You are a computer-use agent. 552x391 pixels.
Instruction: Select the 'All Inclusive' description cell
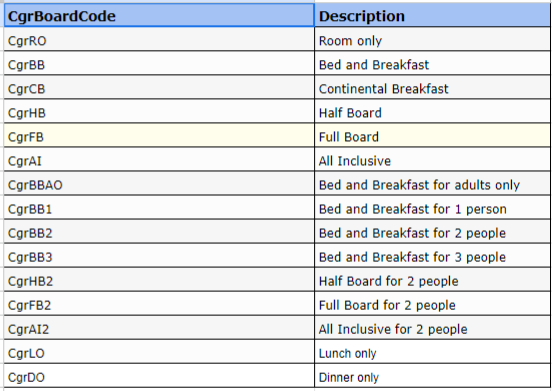[432, 161]
